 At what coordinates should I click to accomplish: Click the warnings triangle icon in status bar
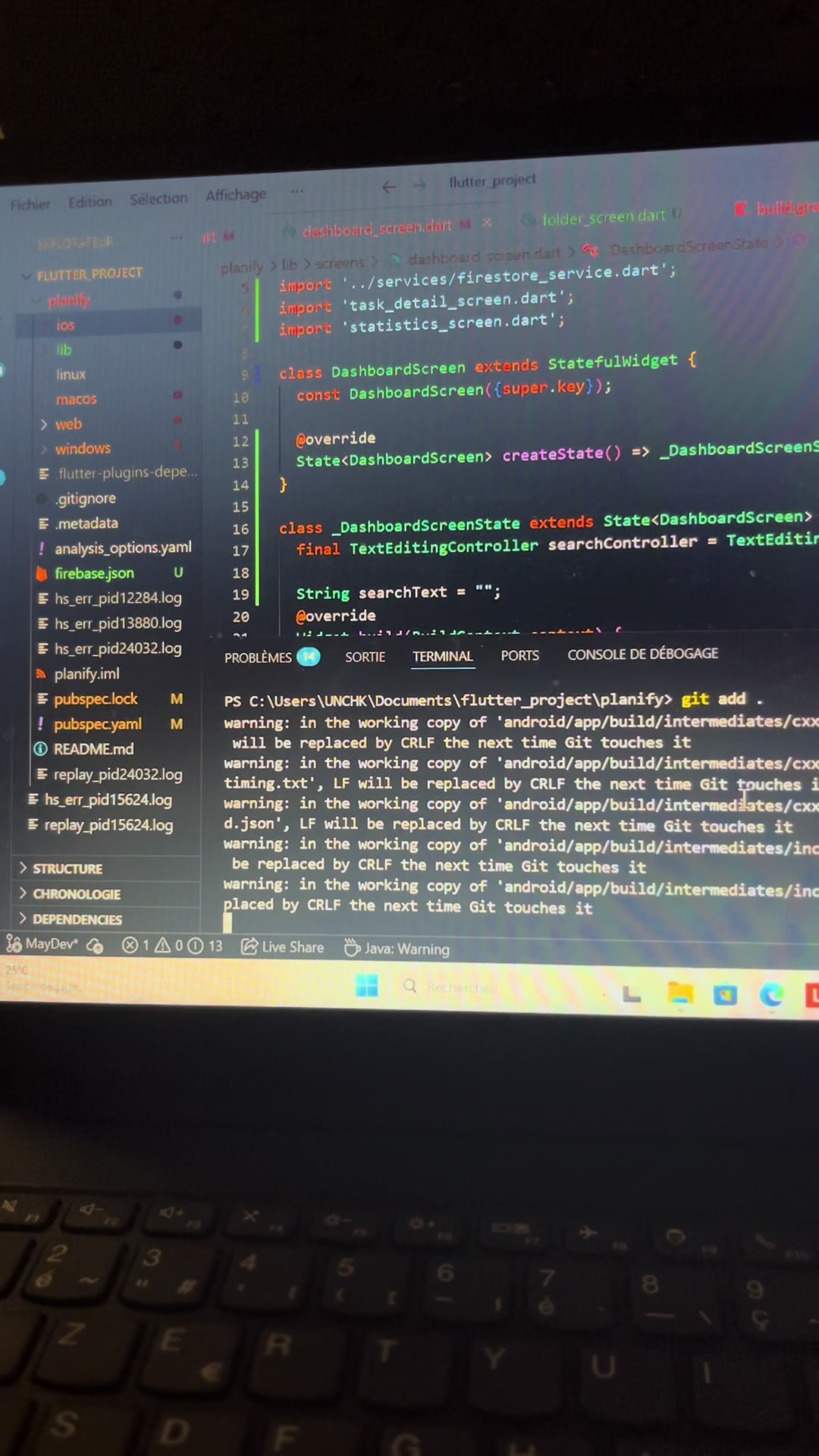coord(162,945)
